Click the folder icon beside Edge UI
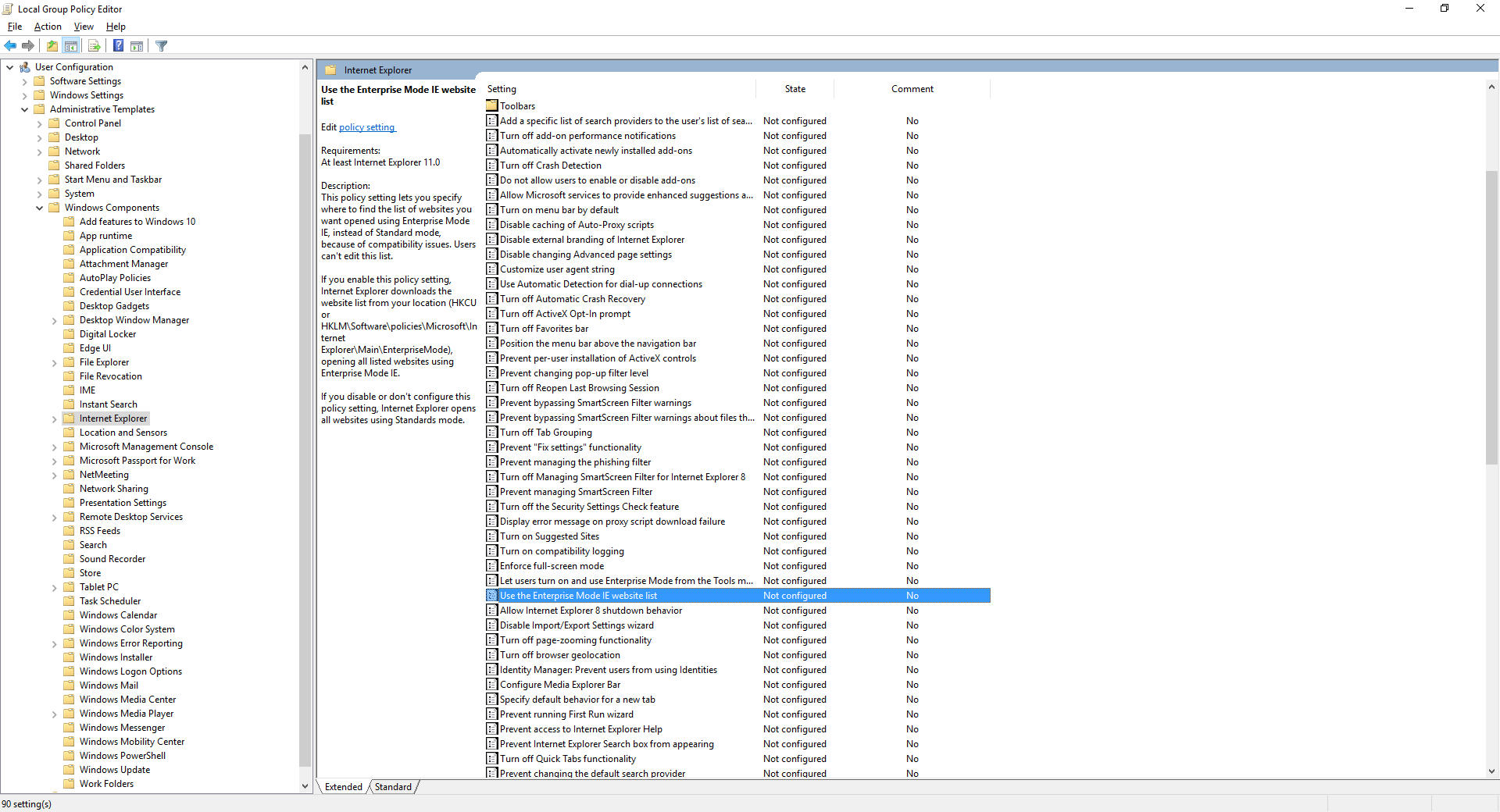Image resolution: width=1500 pixels, height=812 pixels. (x=70, y=348)
